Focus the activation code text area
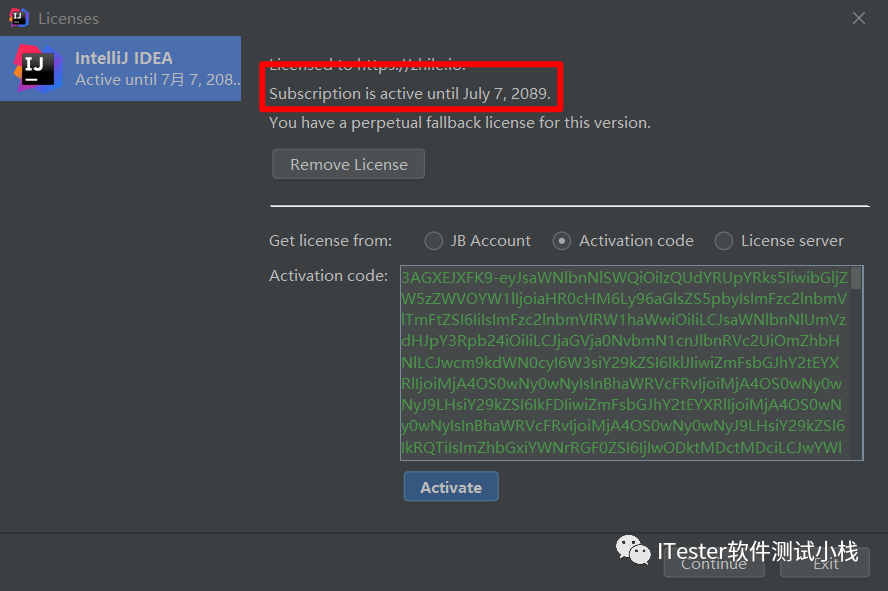This screenshot has width=888, height=591. point(624,362)
